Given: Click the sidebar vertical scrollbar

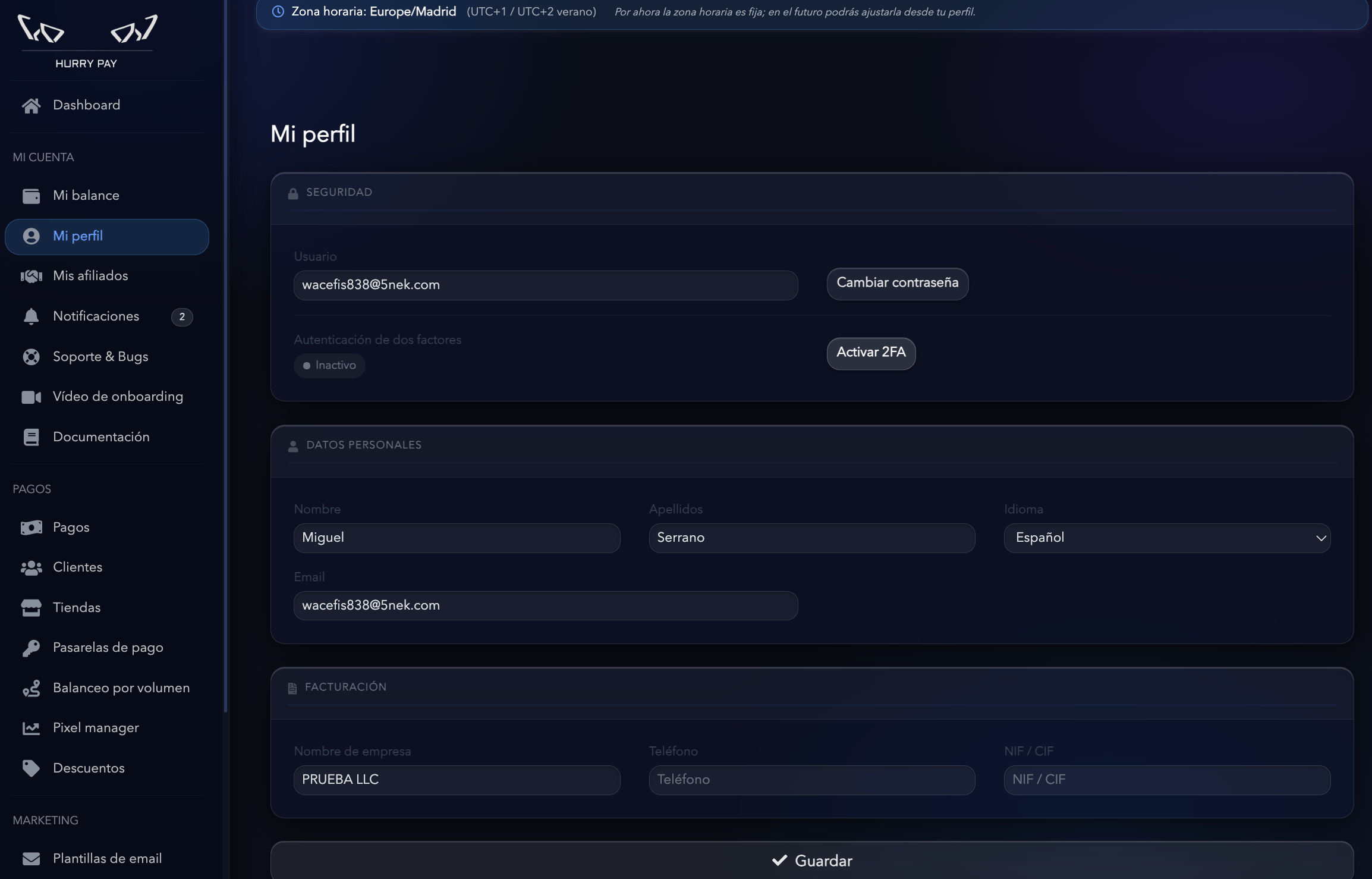Looking at the screenshot, I should tap(225, 357).
